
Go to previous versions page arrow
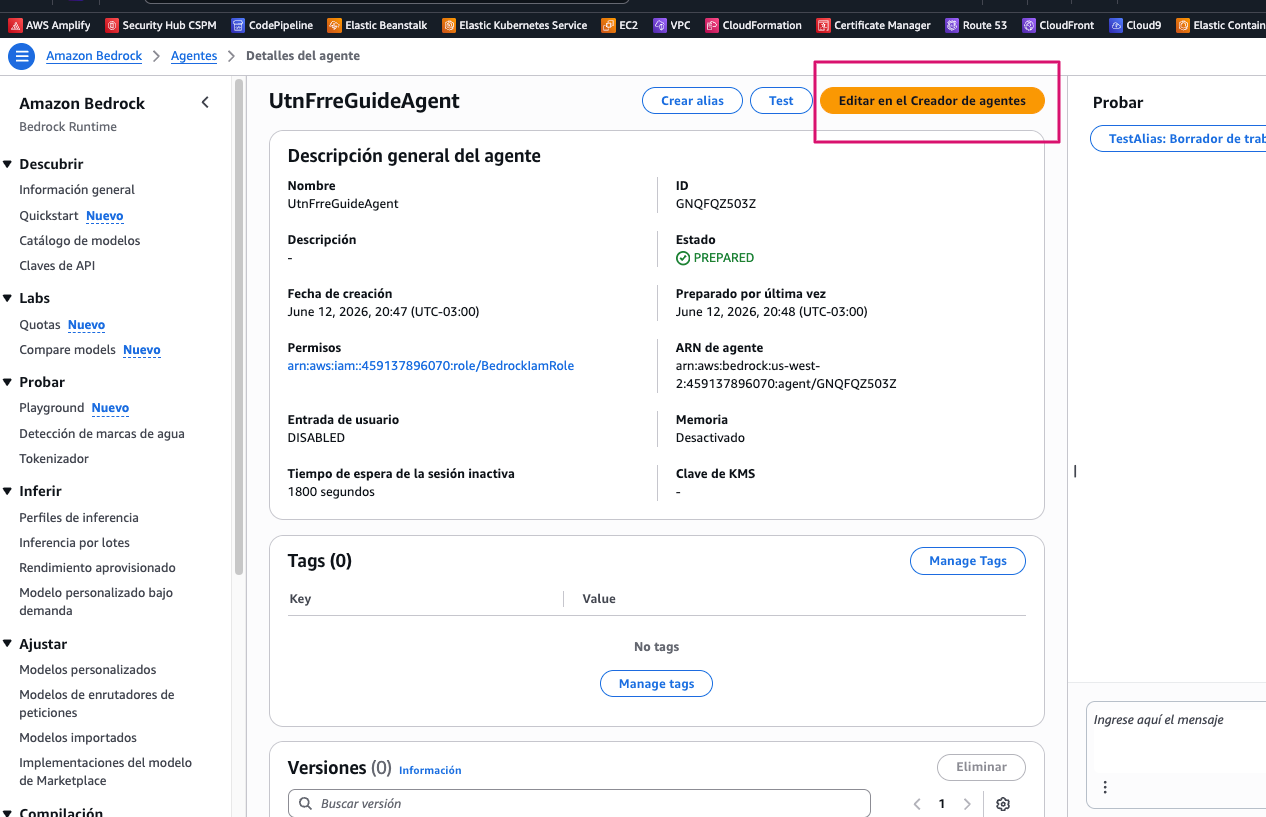[917, 804]
